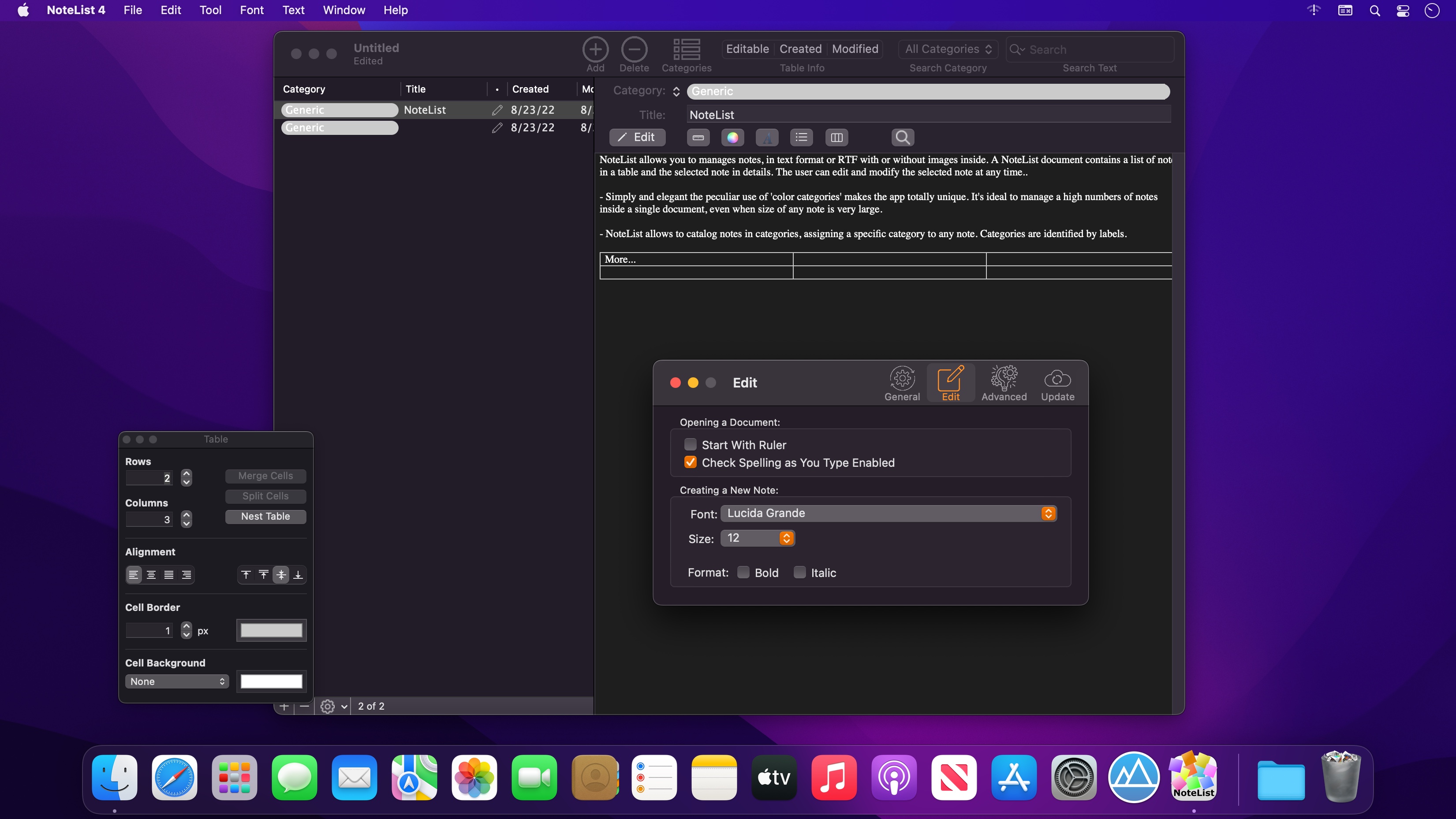This screenshot has height=819, width=1456.
Task: Open the font panel icon in note toolbar
Action: (767, 138)
